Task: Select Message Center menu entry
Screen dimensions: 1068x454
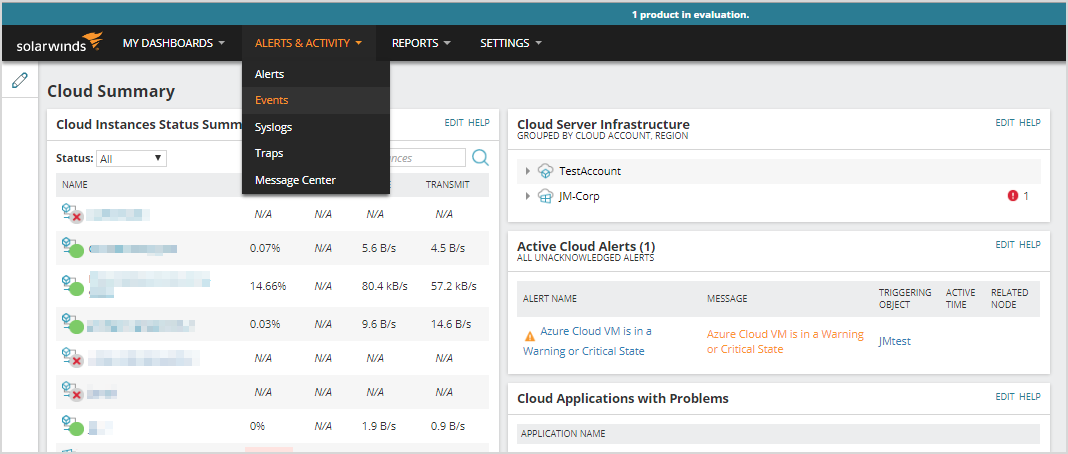Action: point(295,180)
